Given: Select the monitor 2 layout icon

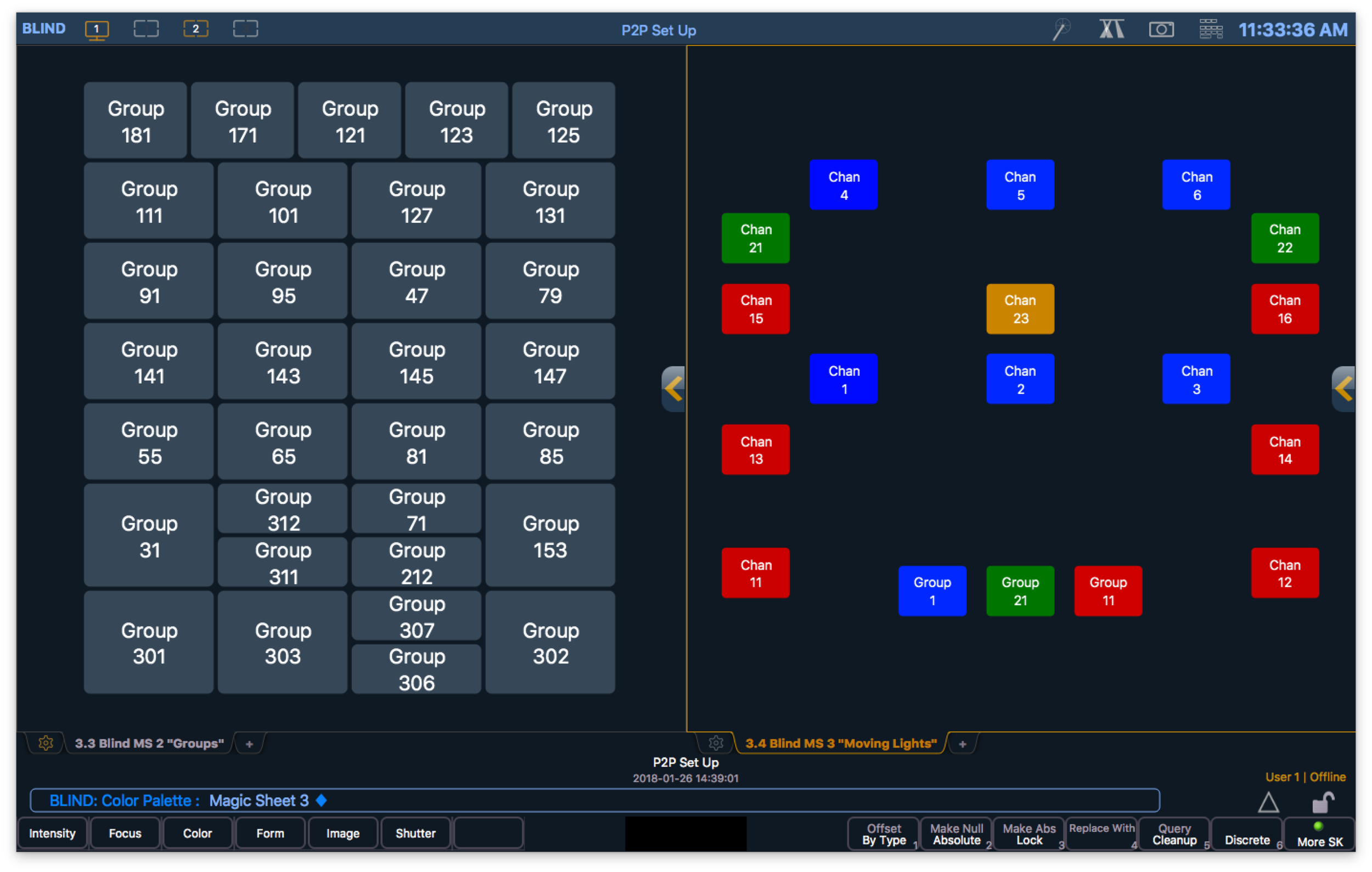Looking at the screenshot, I should click(195, 29).
